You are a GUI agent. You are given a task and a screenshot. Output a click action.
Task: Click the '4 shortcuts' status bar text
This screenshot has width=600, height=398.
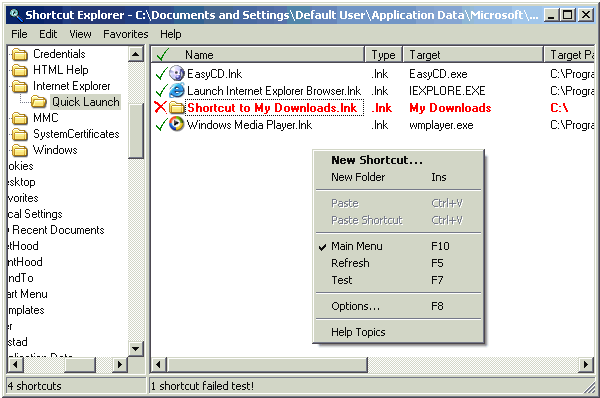pos(34,386)
